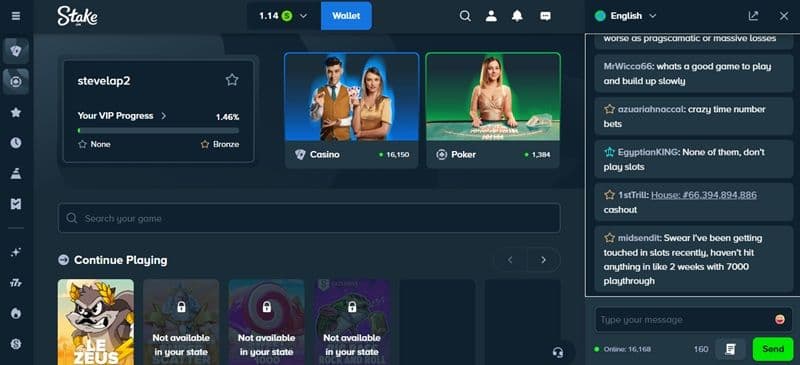
Task: Click the stevelap2 username
Action: (104, 81)
